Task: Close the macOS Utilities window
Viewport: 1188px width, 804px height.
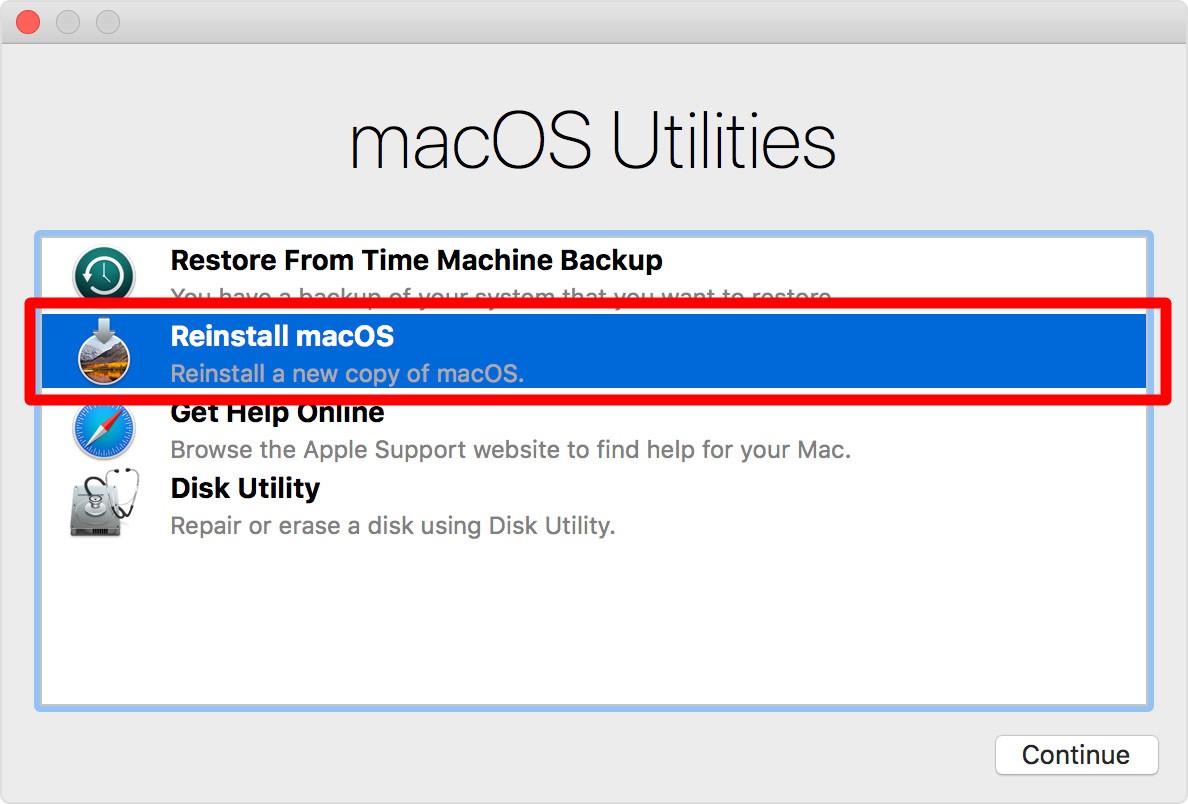Action: (x=28, y=21)
